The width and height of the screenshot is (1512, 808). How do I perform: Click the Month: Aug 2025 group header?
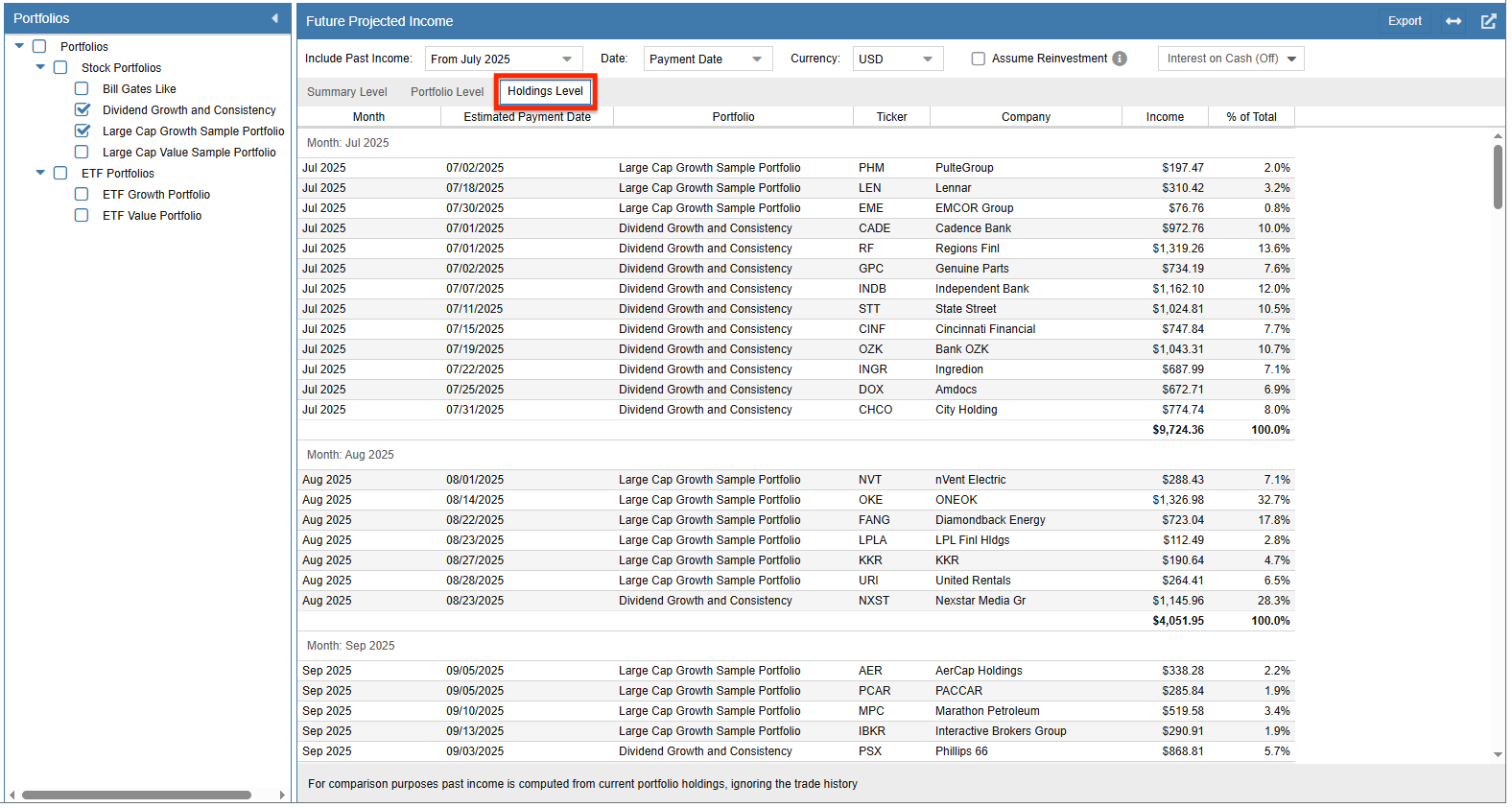(350, 455)
